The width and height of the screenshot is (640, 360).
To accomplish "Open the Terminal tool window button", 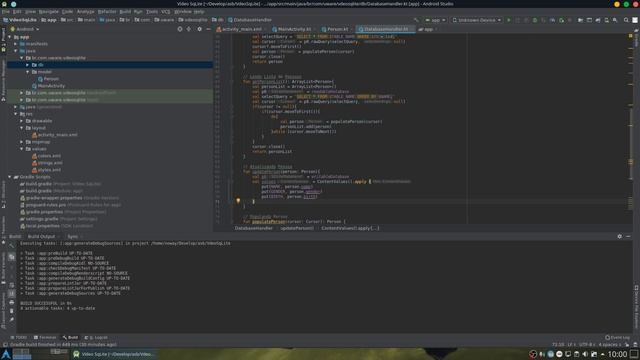I will [x=45, y=338].
